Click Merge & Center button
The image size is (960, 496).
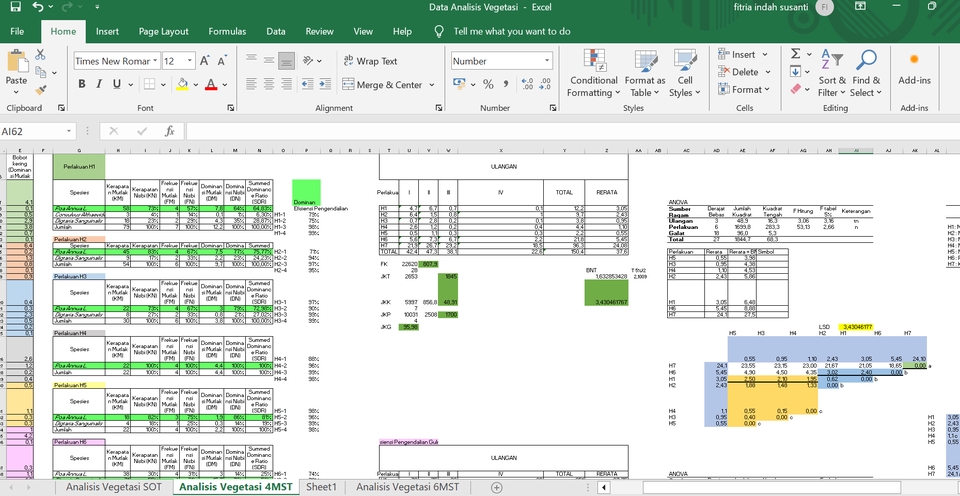point(383,85)
